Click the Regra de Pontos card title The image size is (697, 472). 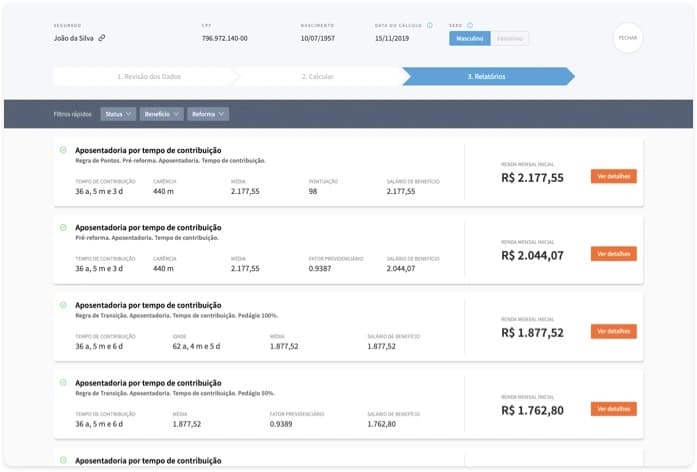tap(148, 150)
